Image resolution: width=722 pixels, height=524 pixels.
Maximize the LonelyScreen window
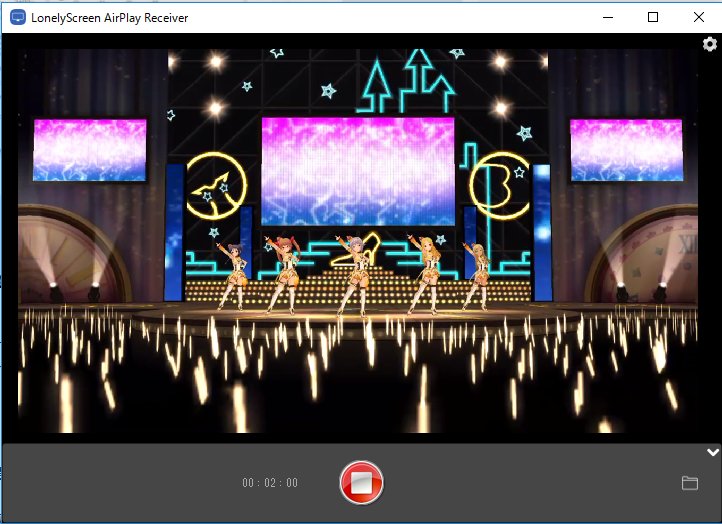652,17
